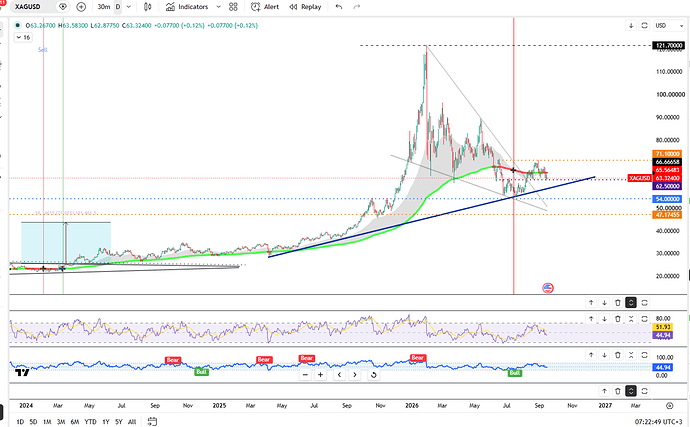This screenshot has width=690, height=427.
Task: Delete the RSI pane
Action: tap(617, 319)
